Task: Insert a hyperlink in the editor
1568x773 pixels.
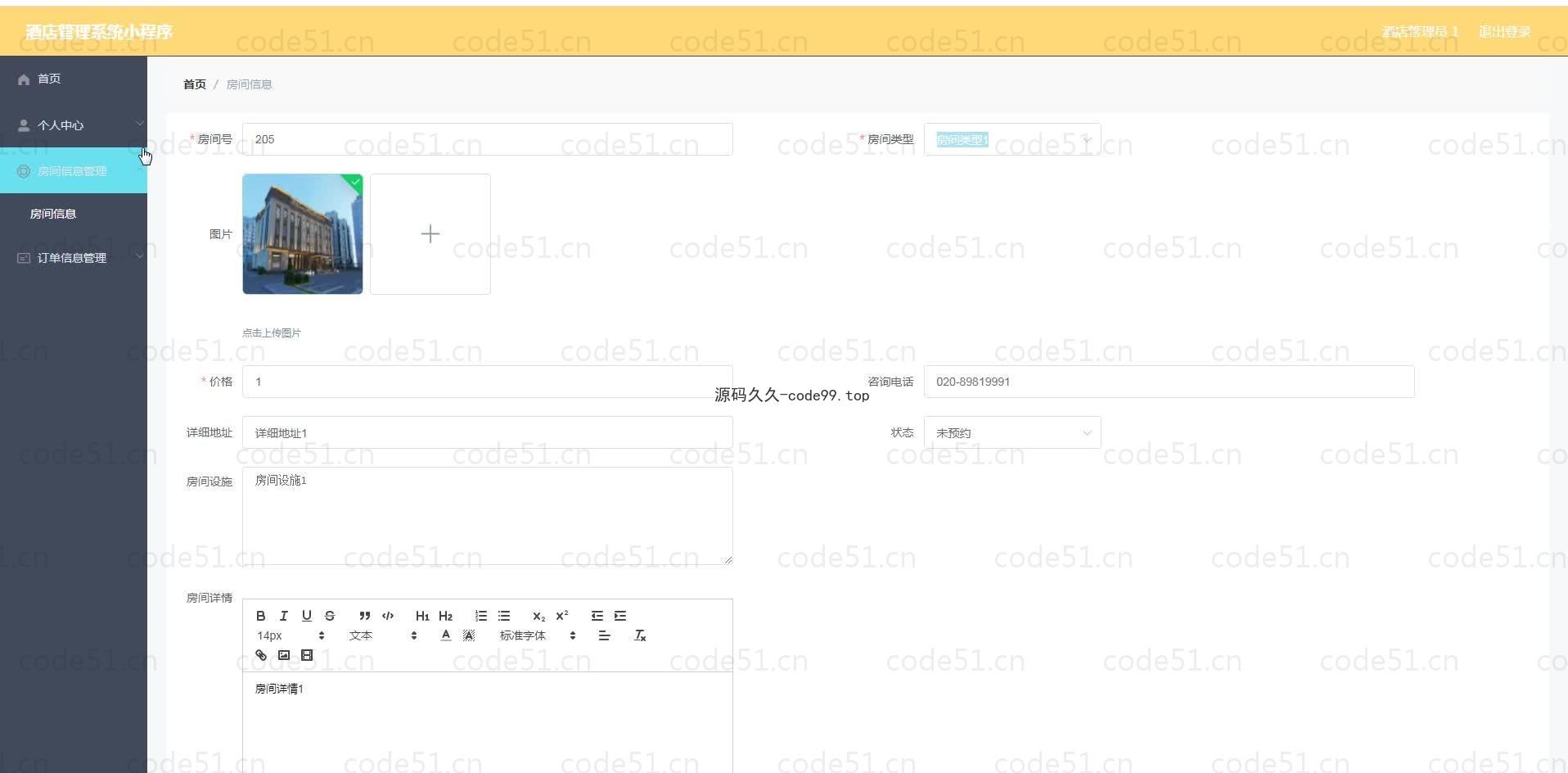Action: [x=260, y=655]
